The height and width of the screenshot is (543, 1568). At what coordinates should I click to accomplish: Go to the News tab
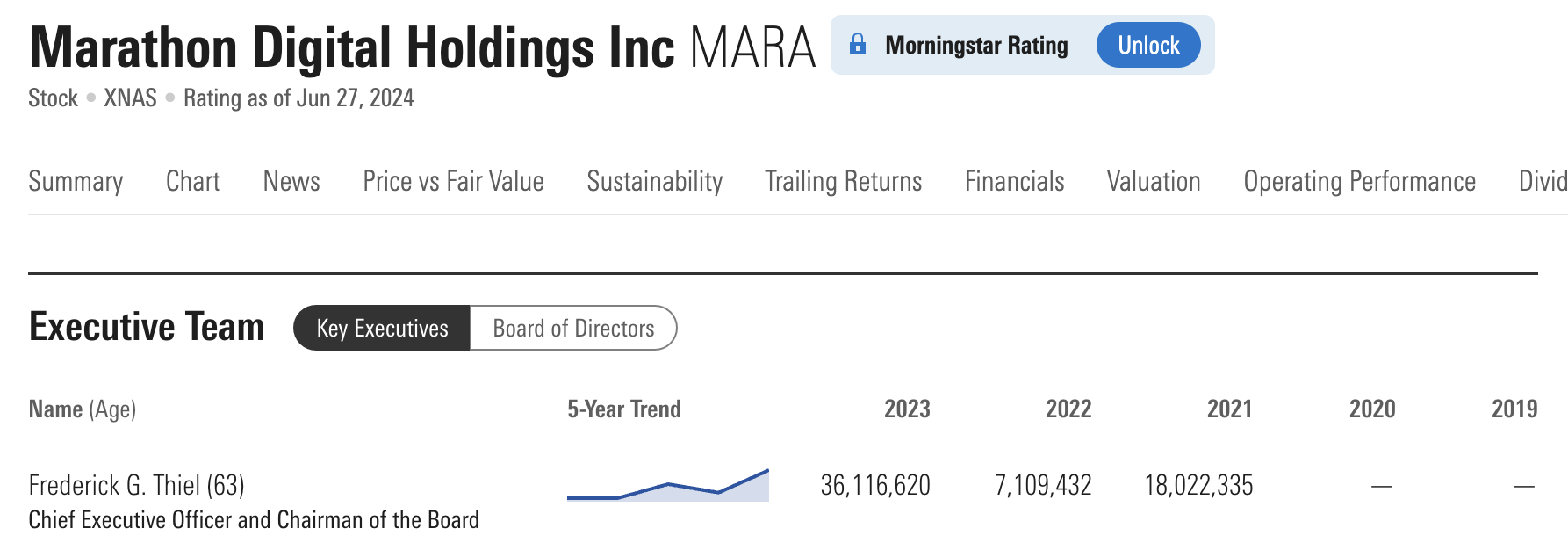coord(291,182)
